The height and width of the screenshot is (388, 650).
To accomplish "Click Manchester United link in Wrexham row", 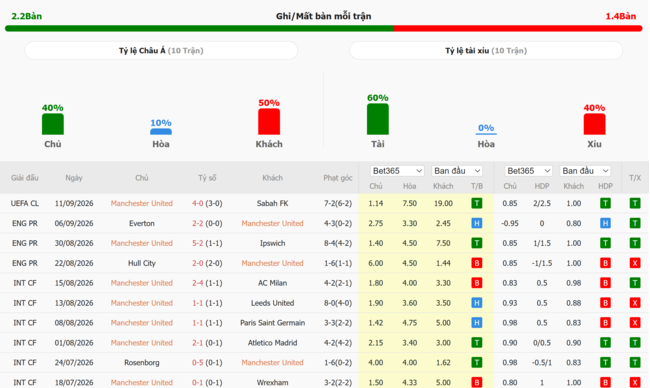I will (141, 383).
